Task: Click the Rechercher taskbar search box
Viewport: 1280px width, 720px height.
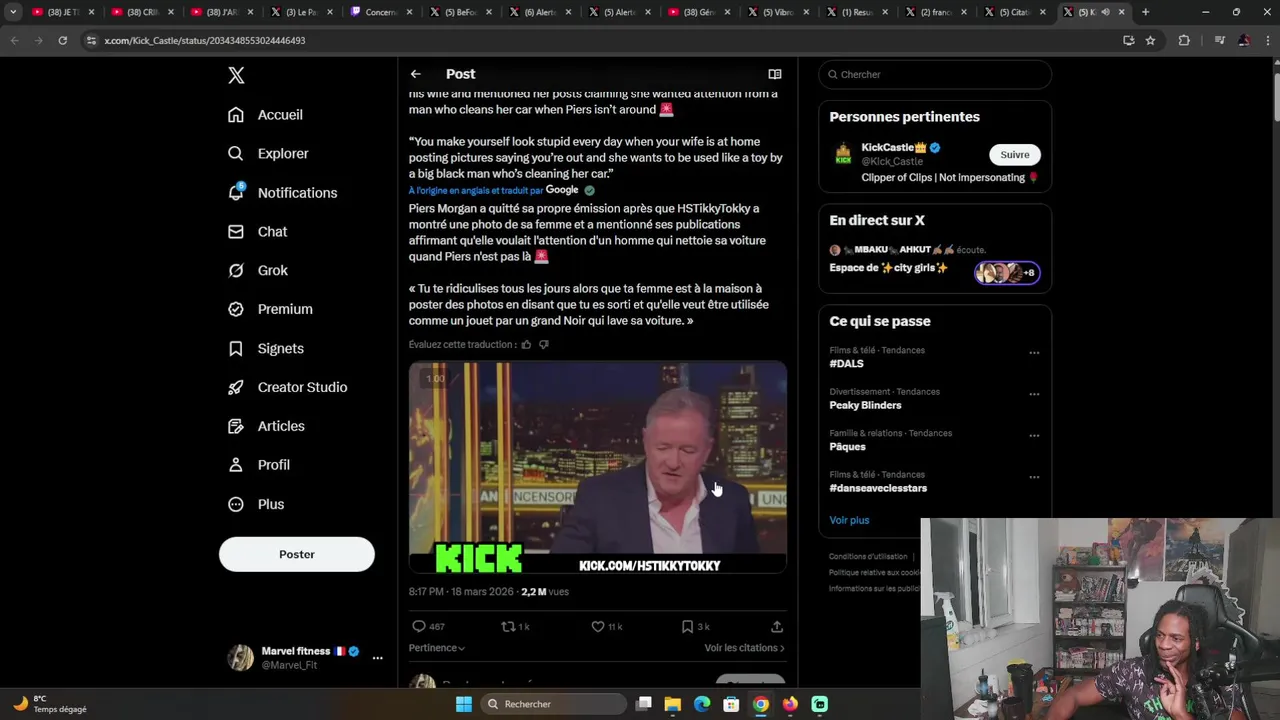Action: click(x=553, y=704)
